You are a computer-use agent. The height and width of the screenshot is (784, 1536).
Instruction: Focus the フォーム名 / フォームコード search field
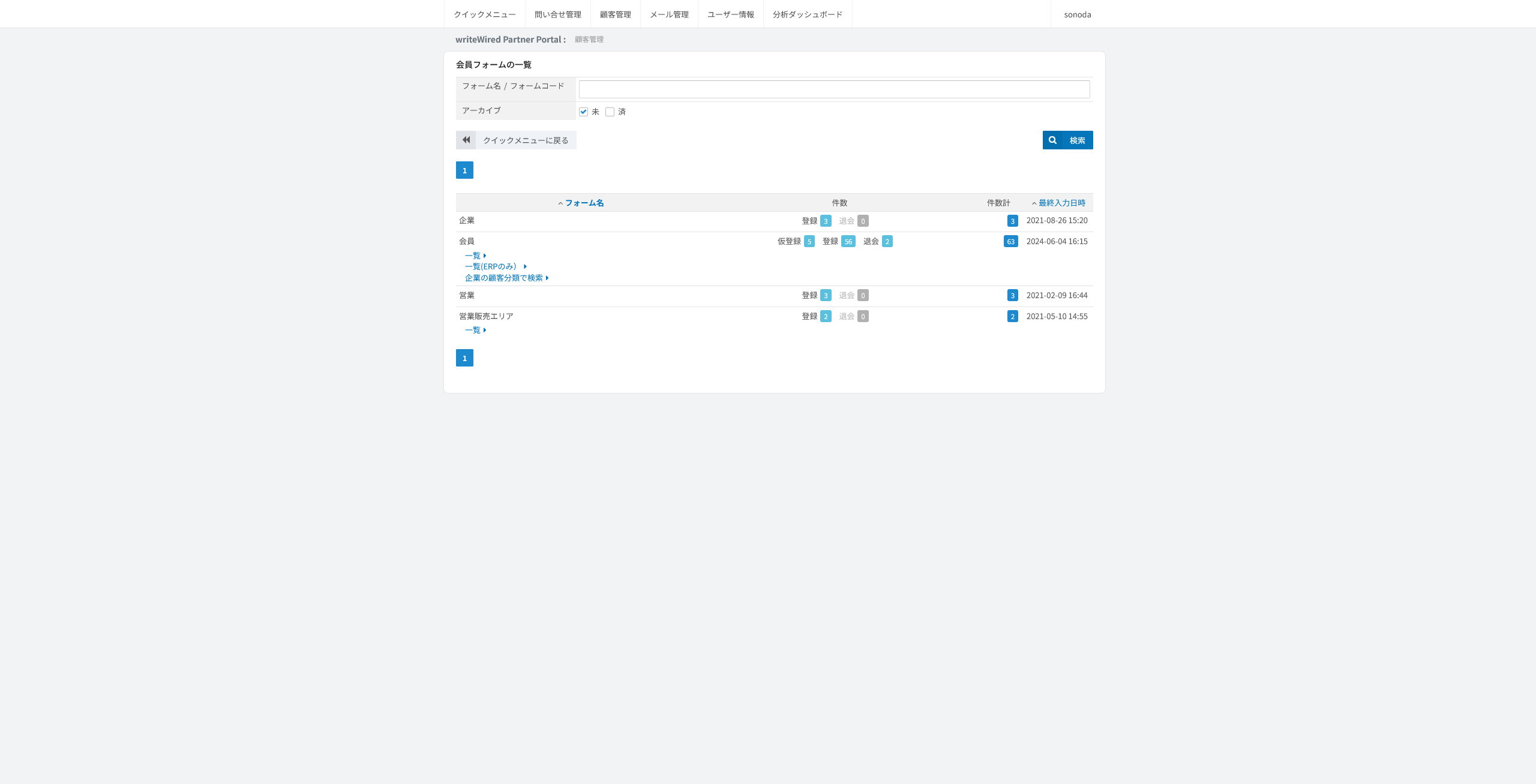click(x=834, y=89)
